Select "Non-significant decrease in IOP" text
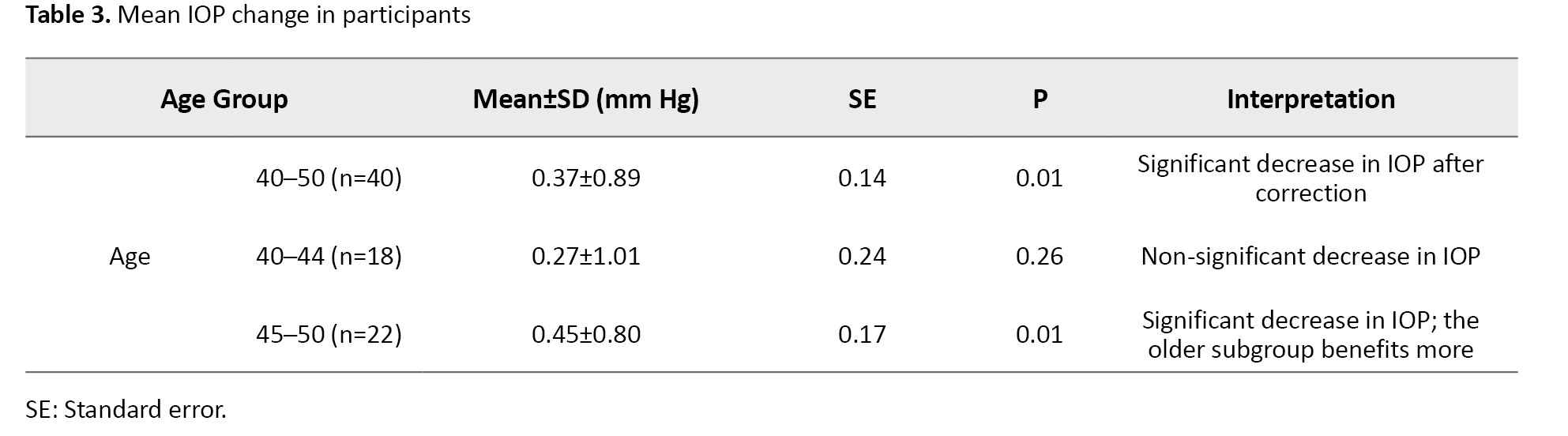 (1310, 257)
